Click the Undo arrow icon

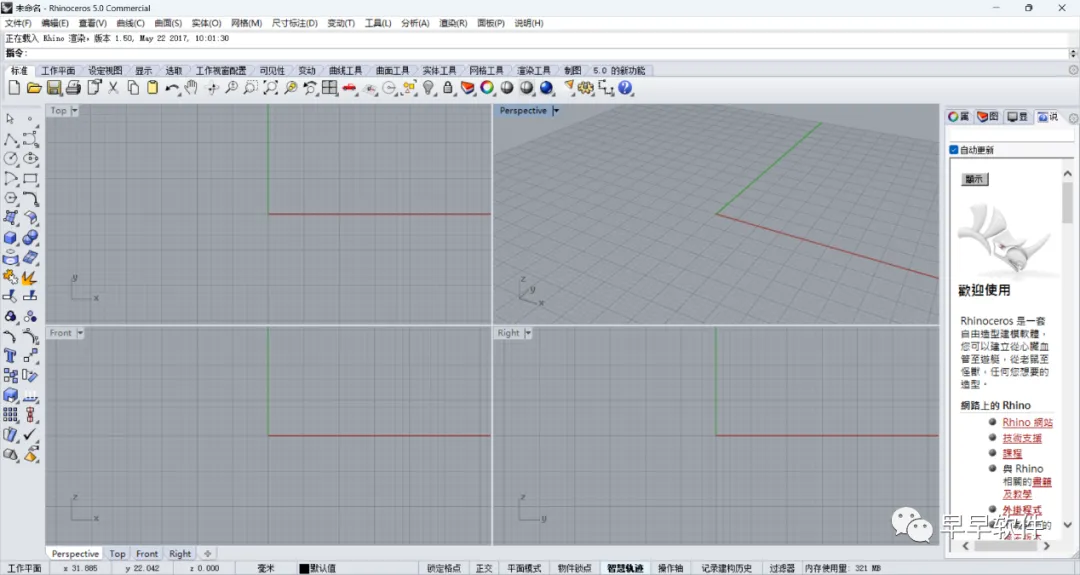click(172, 88)
